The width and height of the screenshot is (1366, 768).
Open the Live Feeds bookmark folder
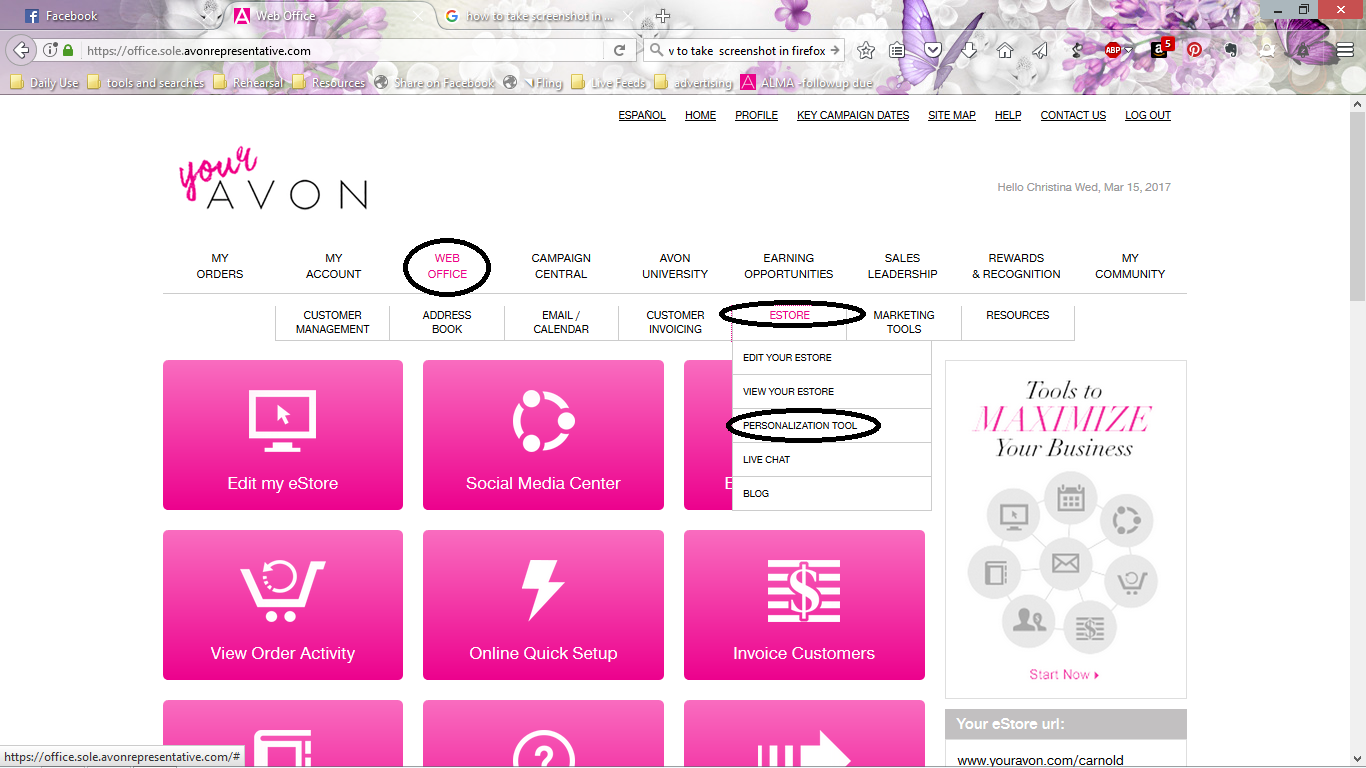click(x=609, y=83)
